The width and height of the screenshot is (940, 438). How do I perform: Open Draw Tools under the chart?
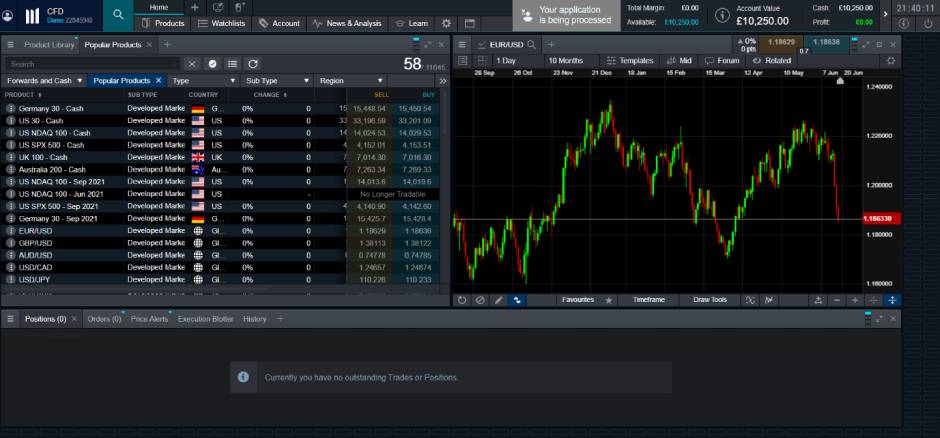tap(710, 300)
